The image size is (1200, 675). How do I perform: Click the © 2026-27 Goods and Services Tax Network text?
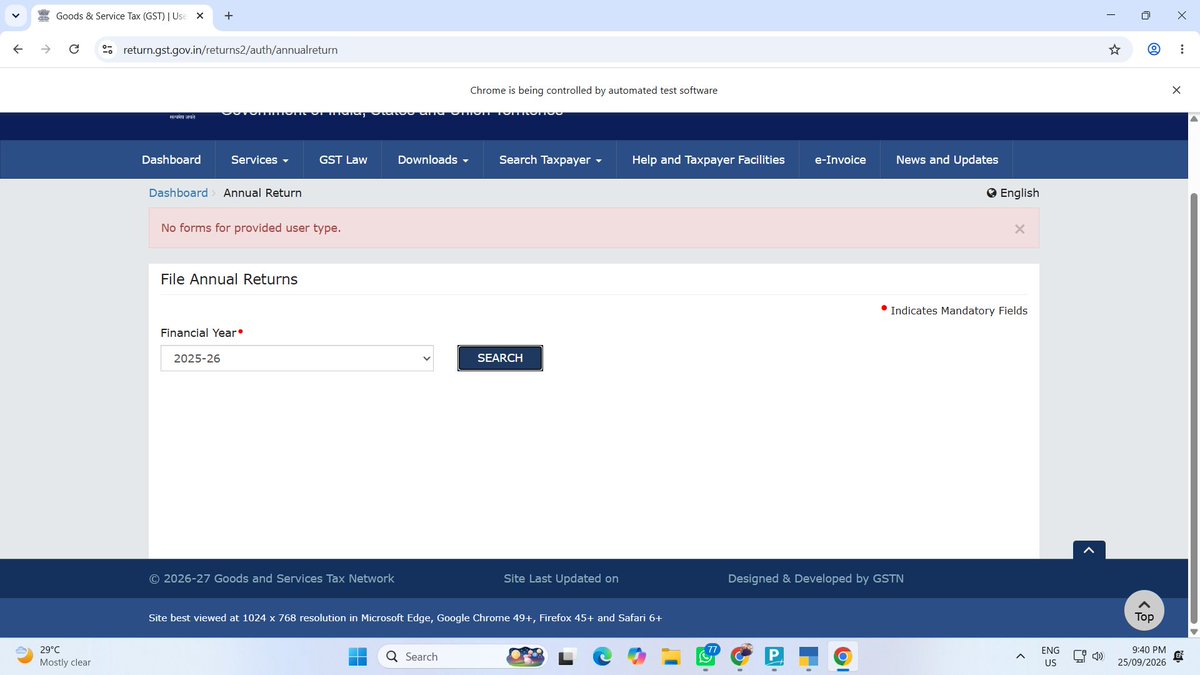click(x=272, y=578)
